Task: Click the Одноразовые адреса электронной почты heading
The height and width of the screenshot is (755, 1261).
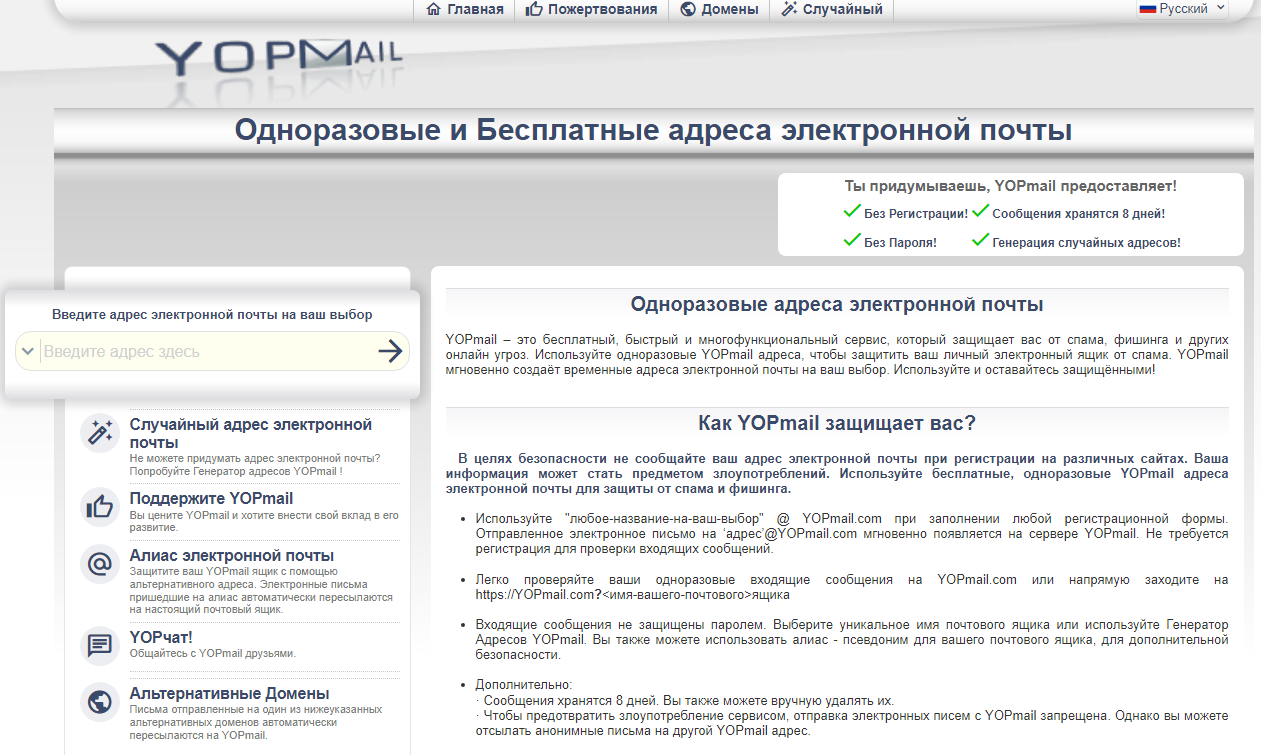Action: click(x=837, y=304)
